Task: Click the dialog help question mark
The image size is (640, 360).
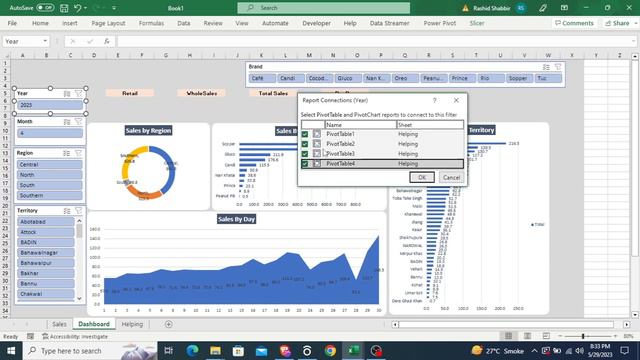Action: pos(434,100)
